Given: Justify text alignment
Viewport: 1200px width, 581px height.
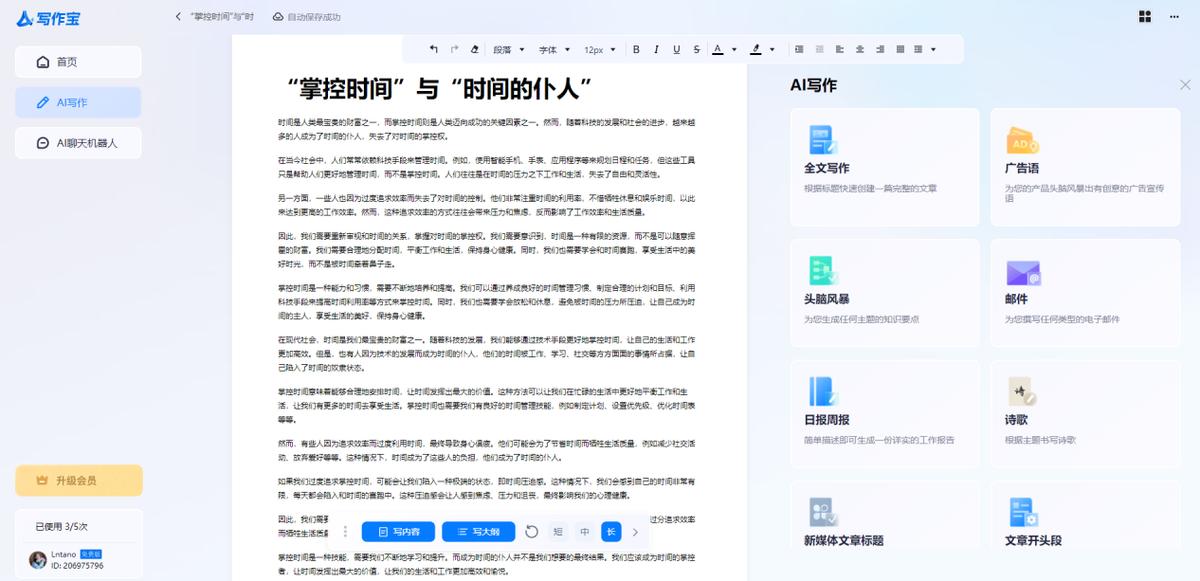Looking at the screenshot, I should pos(900,49).
